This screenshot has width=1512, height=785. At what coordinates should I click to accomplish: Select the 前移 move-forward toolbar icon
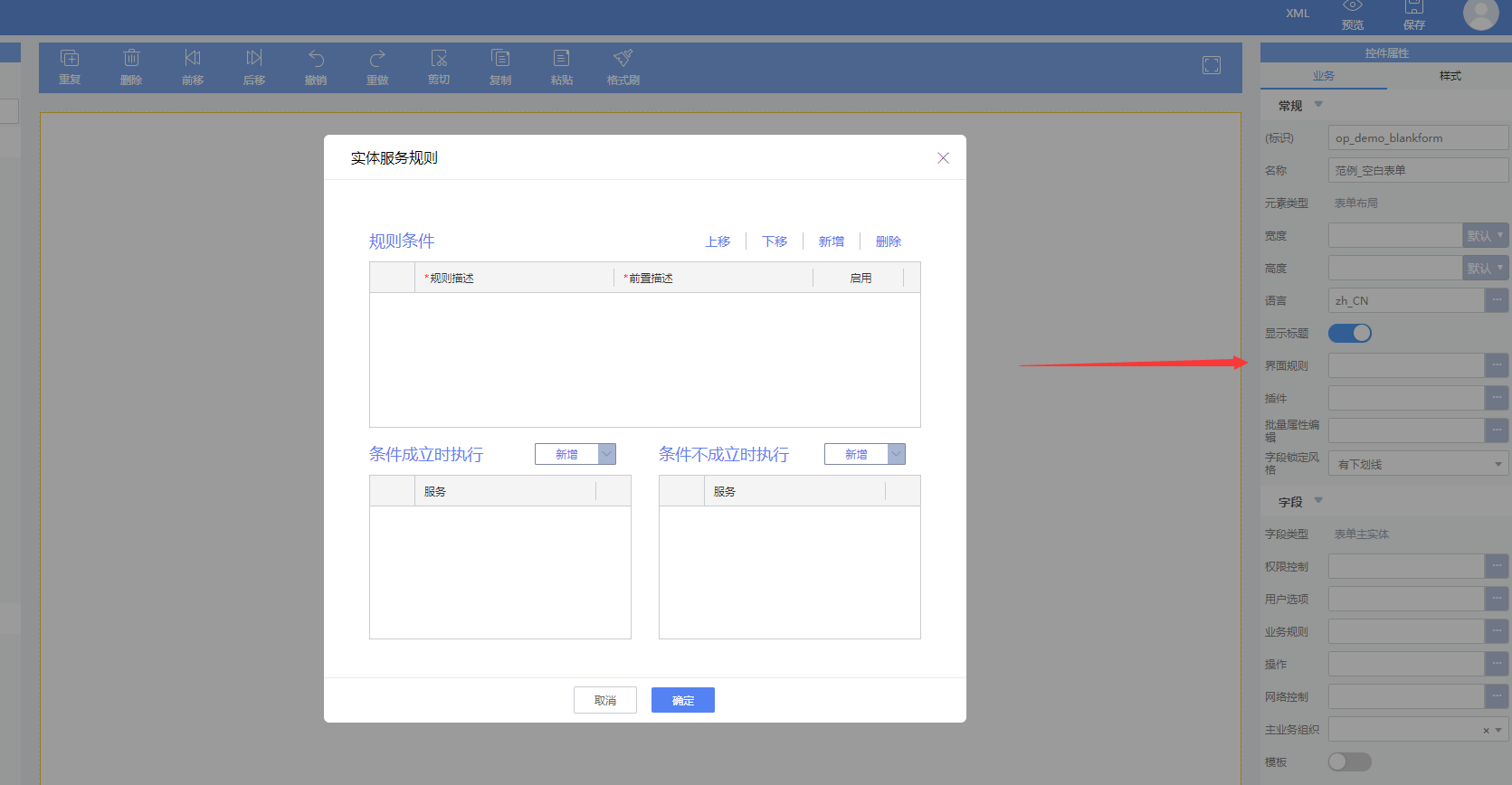click(193, 58)
